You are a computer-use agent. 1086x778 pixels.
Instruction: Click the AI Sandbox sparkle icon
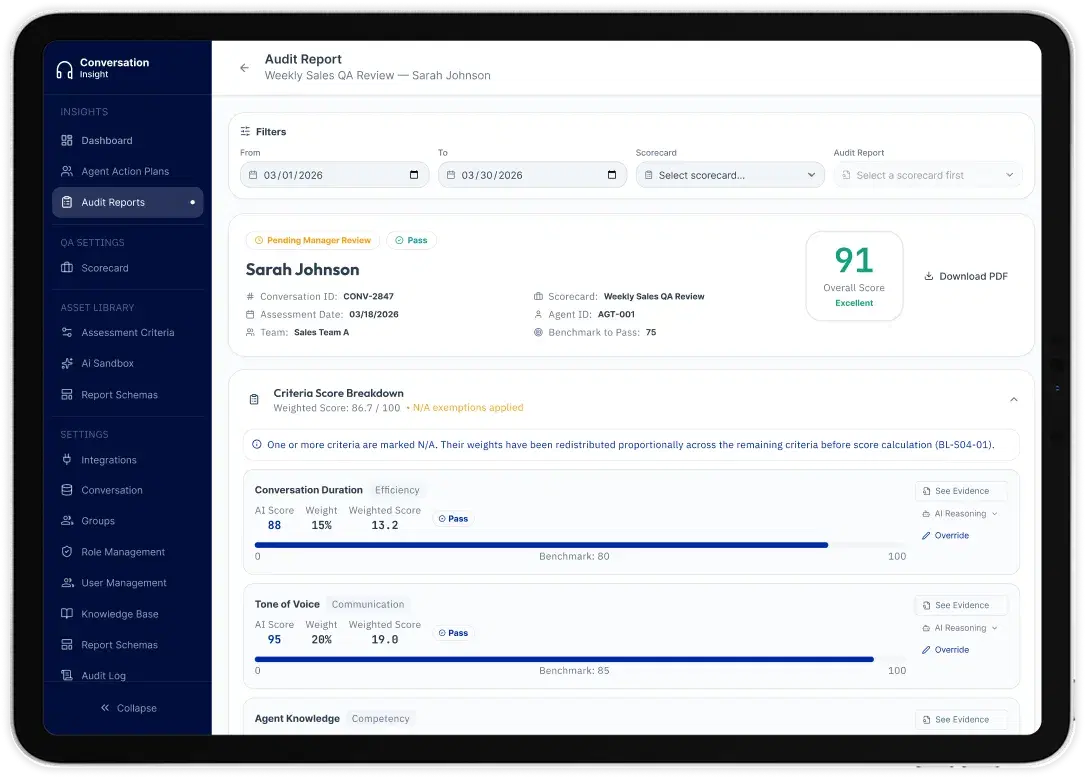[66, 363]
